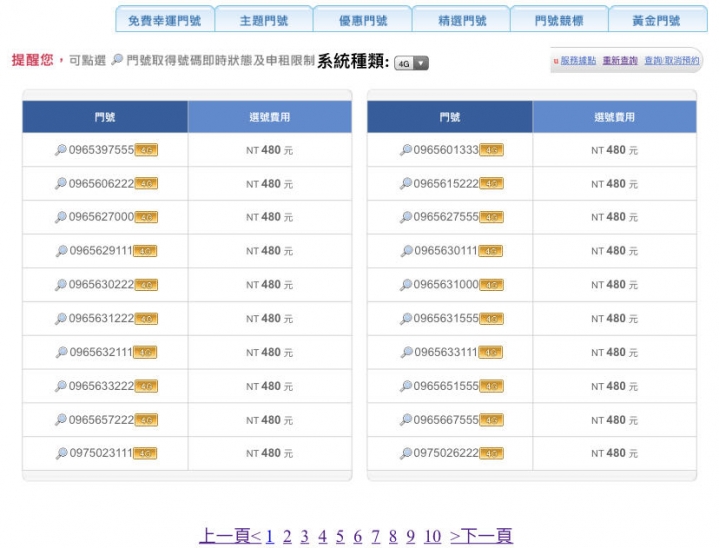This screenshot has height=548, width=720.
Task: Click the 4G badge next to 0965601333
Action: click(491, 150)
